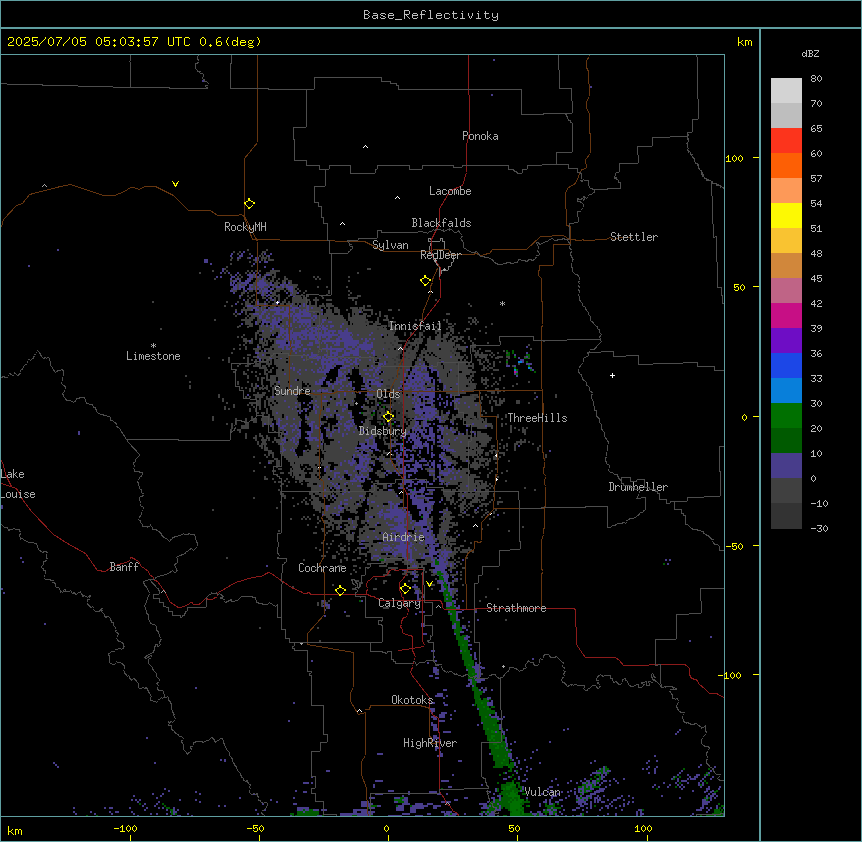The image size is (862, 842).
Task: Click the Cochrane city label
Action: (322, 568)
